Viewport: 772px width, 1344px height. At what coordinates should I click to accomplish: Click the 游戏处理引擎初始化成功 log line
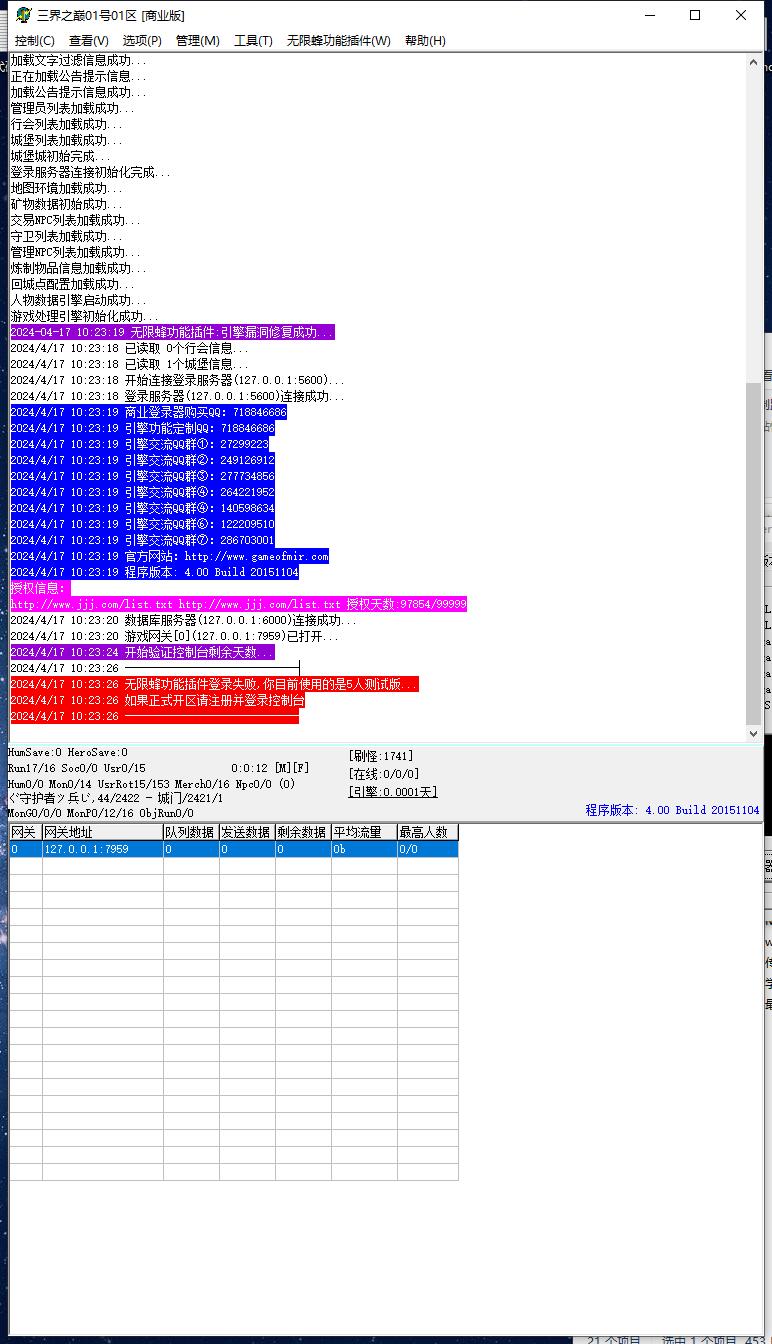[84, 316]
